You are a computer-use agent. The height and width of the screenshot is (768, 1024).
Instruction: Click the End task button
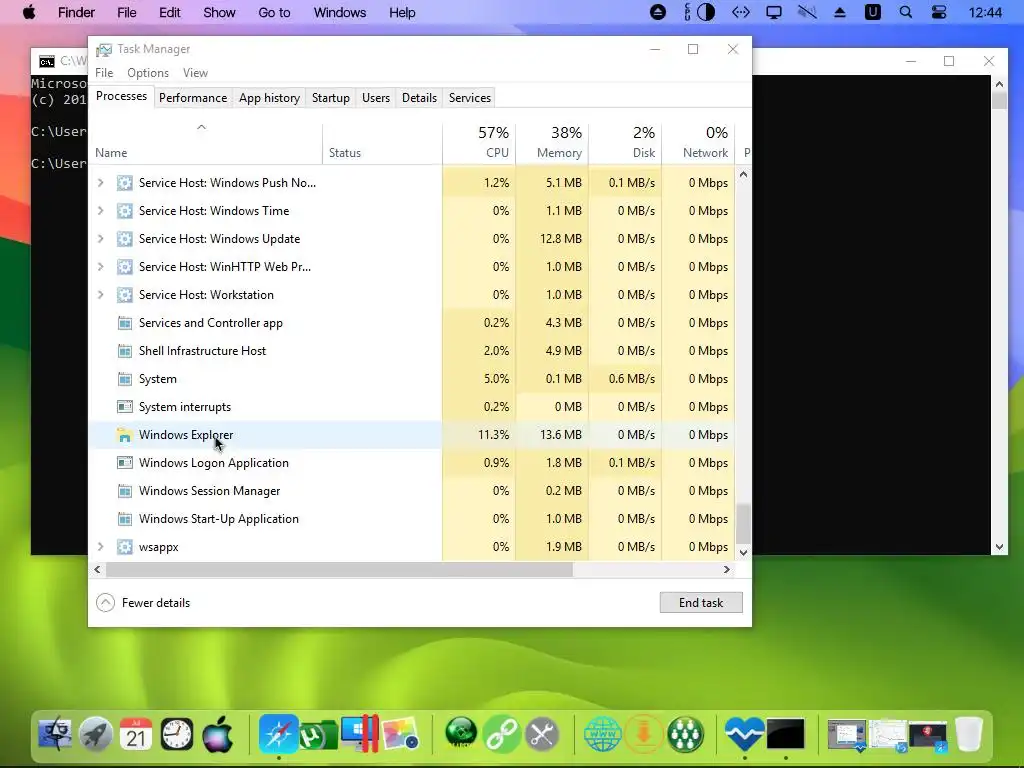click(x=701, y=603)
